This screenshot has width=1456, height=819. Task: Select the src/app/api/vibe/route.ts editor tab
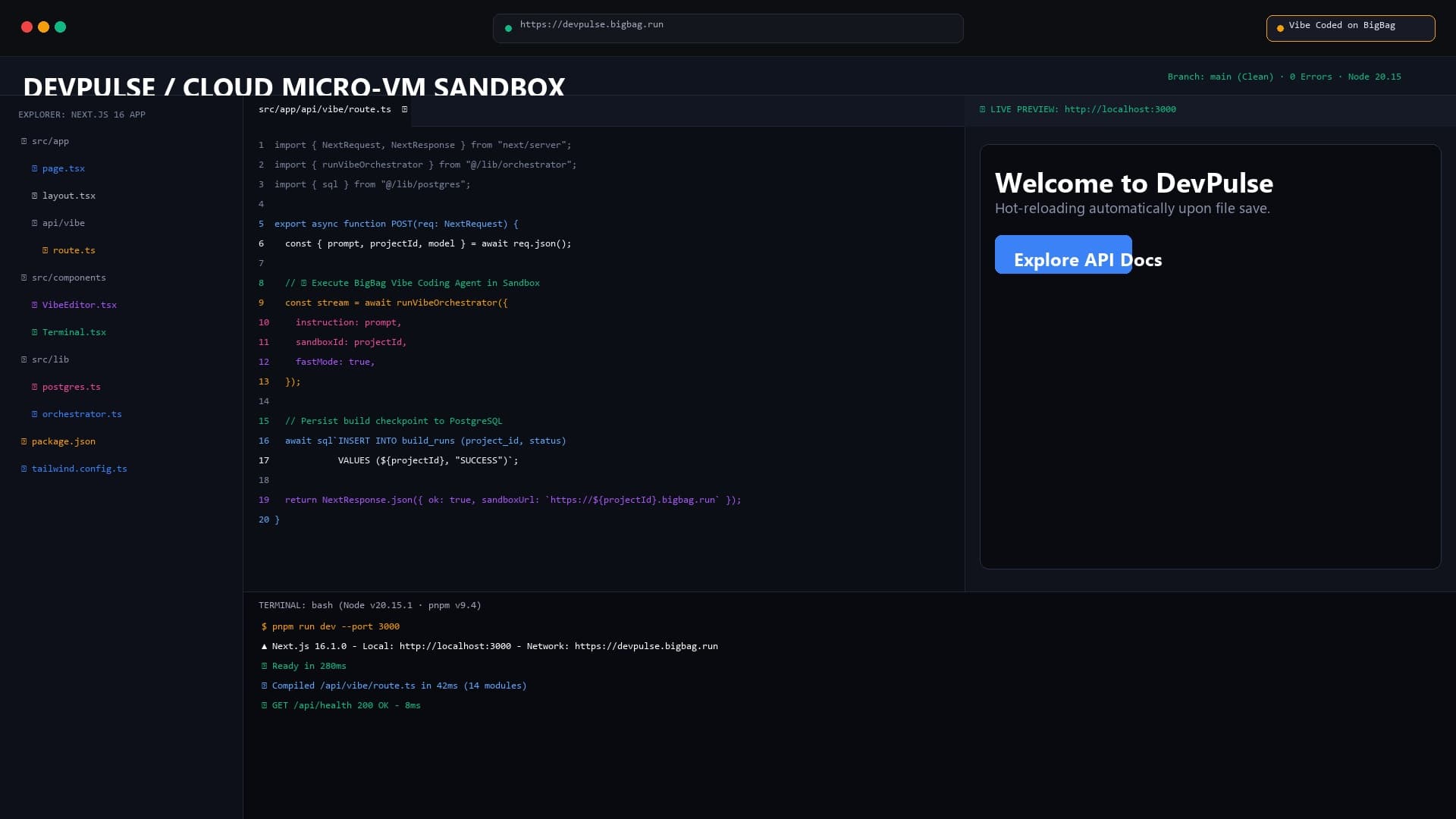327,110
